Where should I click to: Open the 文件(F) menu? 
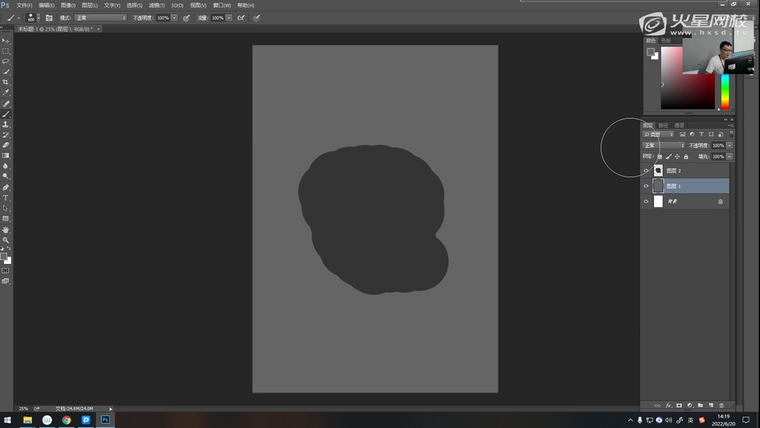24,5
